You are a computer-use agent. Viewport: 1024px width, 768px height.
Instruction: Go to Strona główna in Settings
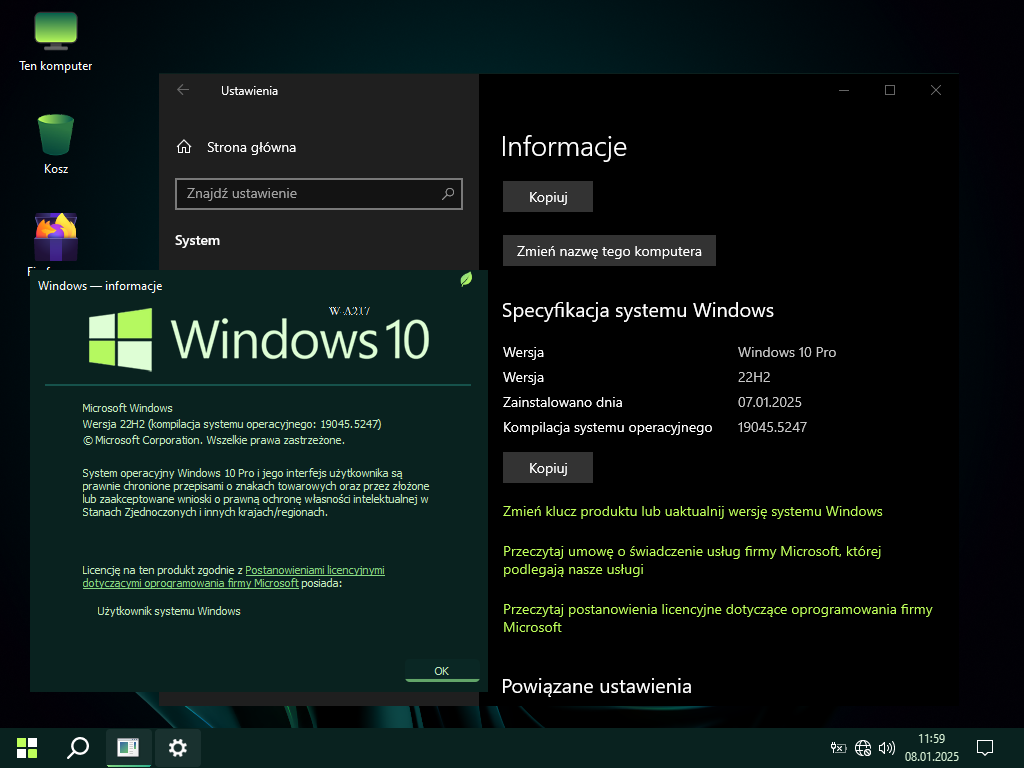coord(250,147)
